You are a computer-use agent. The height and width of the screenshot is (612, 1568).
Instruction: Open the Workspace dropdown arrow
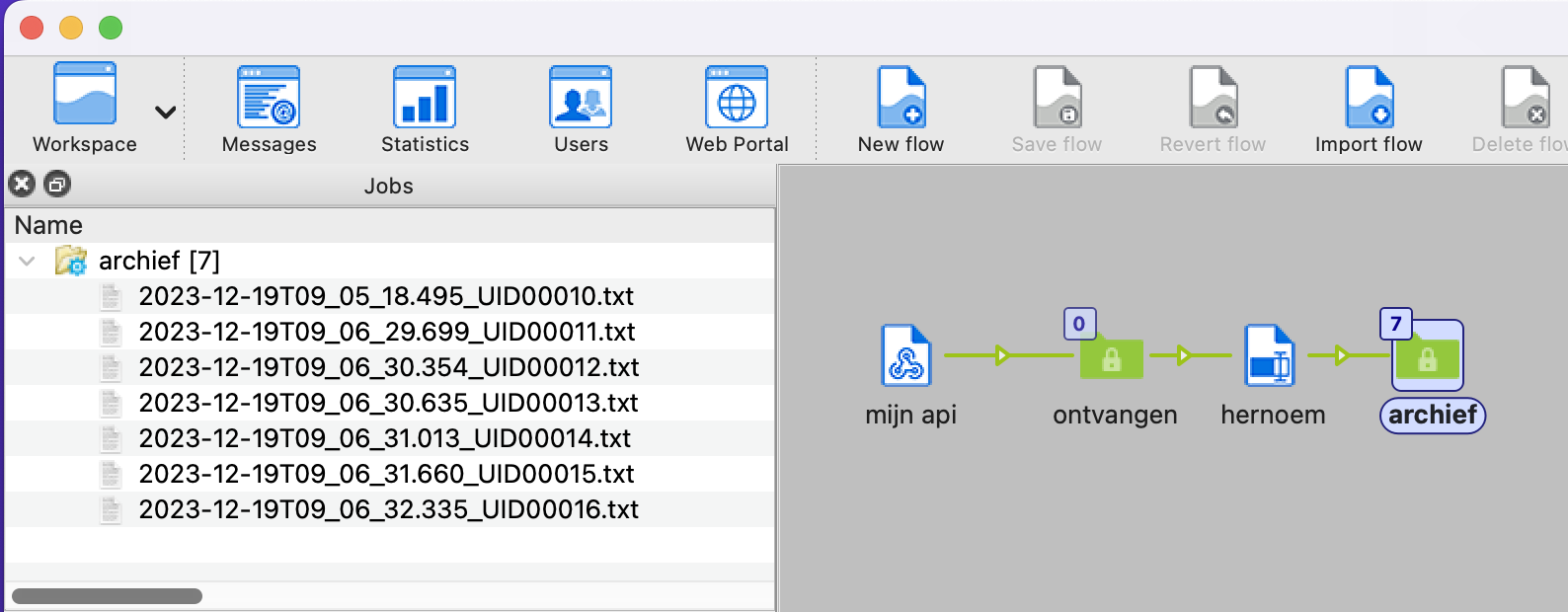point(166,113)
